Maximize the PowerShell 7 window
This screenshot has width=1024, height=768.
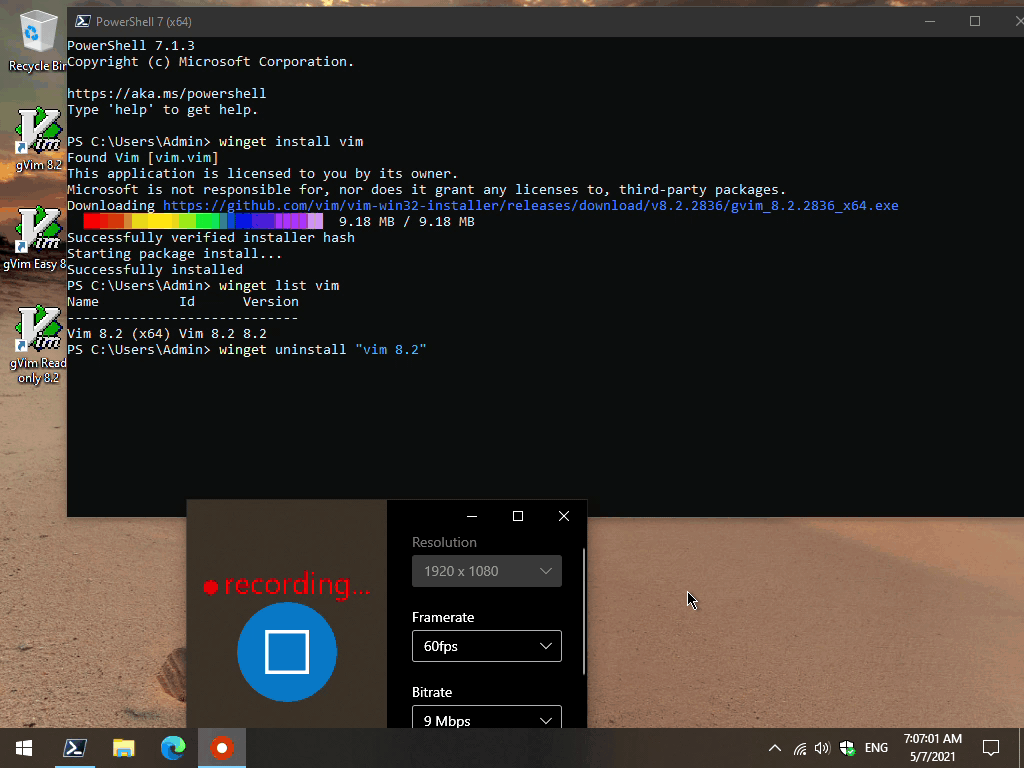(x=975, y=22)
